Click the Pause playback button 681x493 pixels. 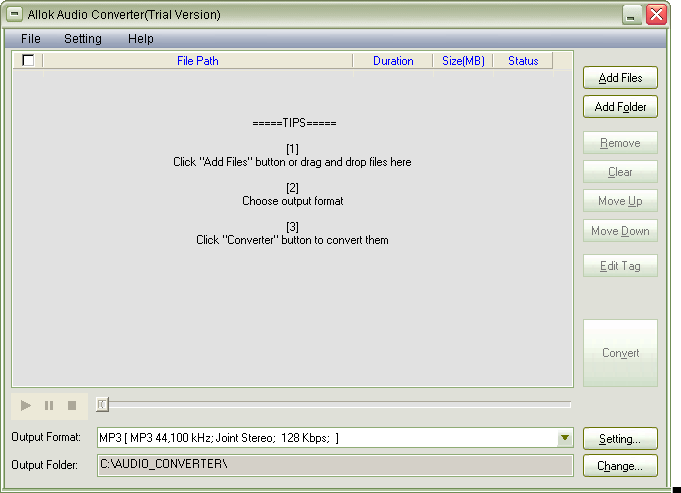49,406
